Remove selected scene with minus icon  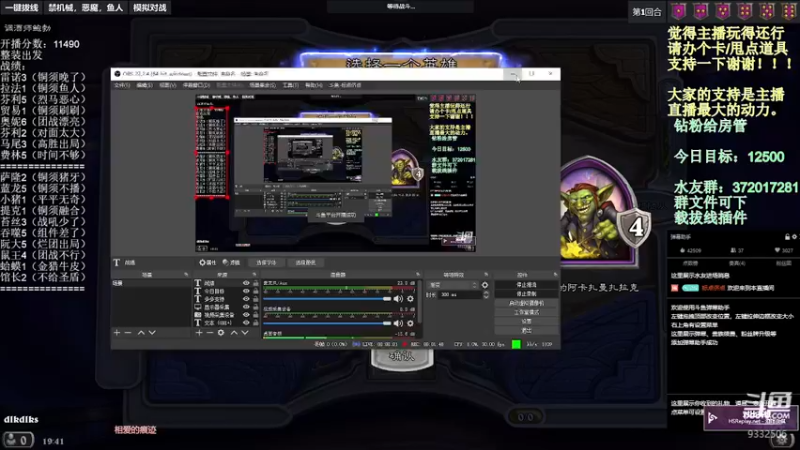(128, 333)
